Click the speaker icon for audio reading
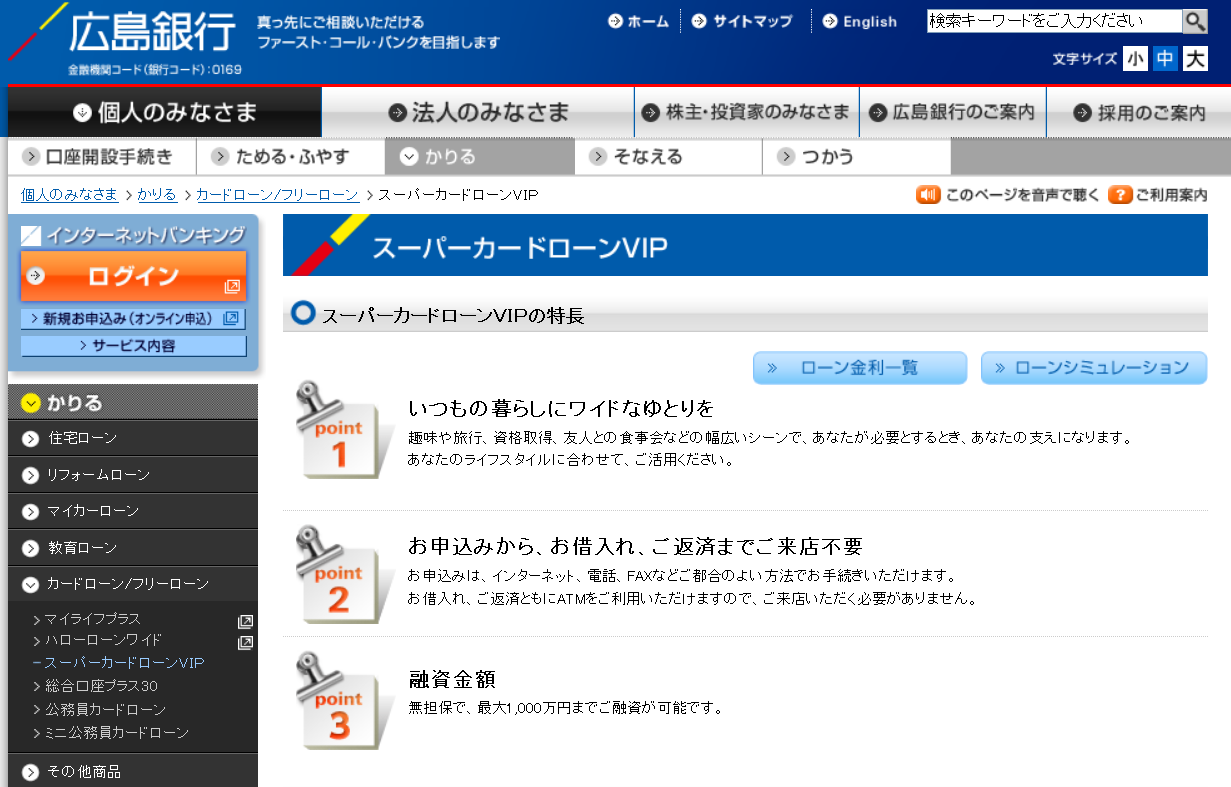Image resolution: width=1231 pixels, height=787 pixels. click(x=928, y=194)
